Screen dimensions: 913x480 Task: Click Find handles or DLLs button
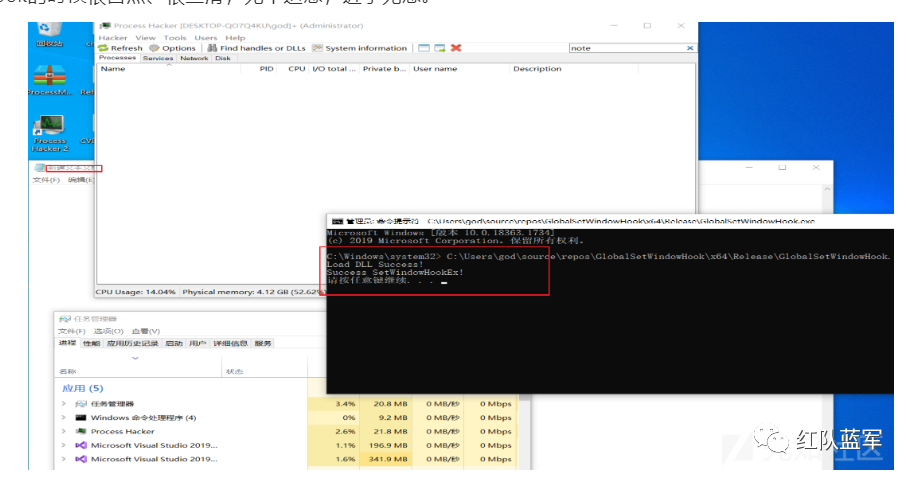click(x=257, y=48)
